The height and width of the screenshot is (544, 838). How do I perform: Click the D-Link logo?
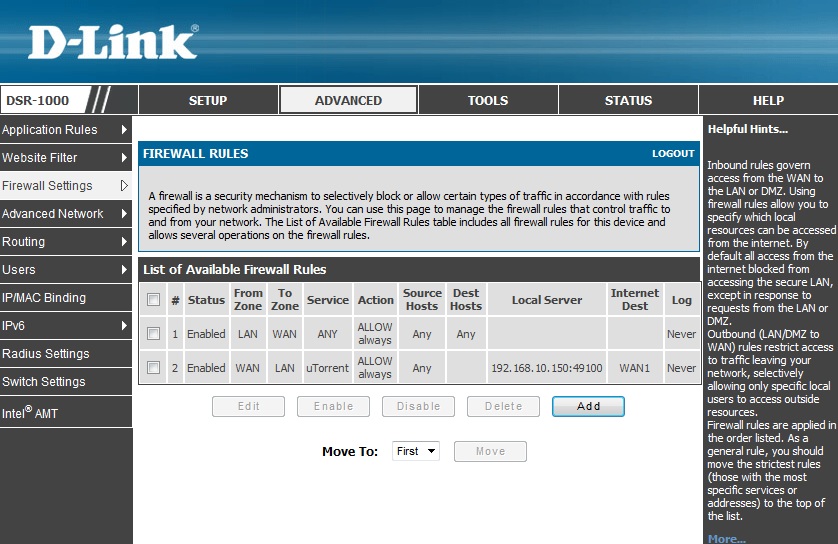pyautogui.click(x=113, y=42)
